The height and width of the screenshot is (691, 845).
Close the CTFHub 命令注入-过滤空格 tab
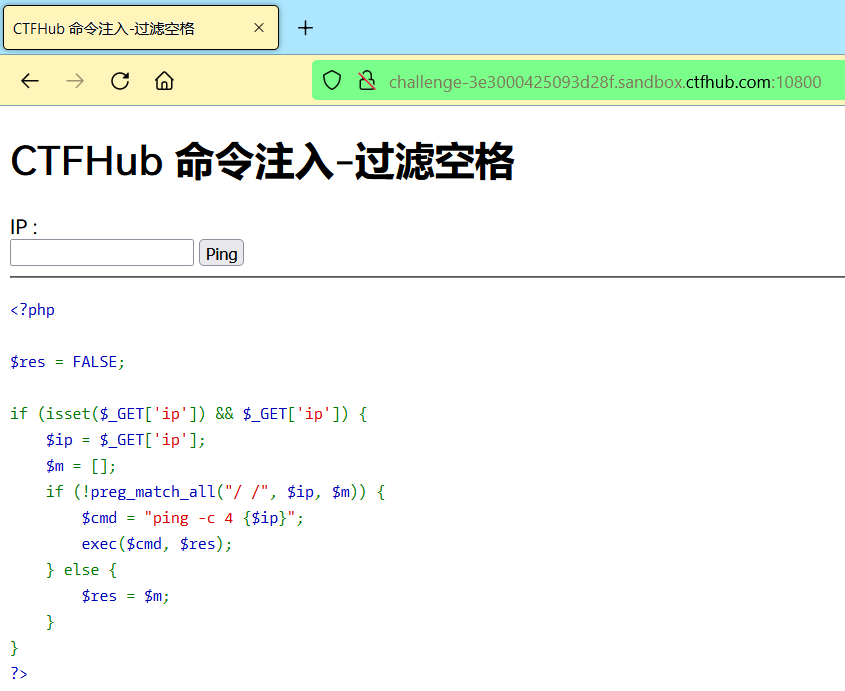pyautogui.click(x=259, y=27)
